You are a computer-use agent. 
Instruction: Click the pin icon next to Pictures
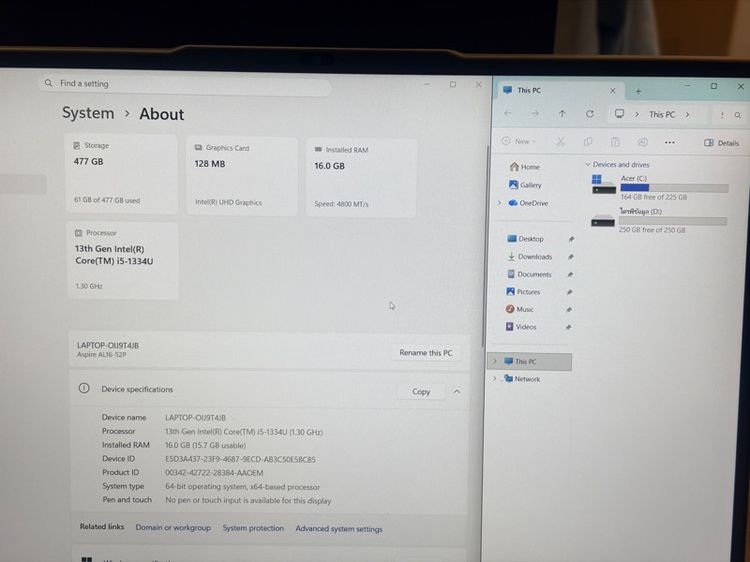570,292
